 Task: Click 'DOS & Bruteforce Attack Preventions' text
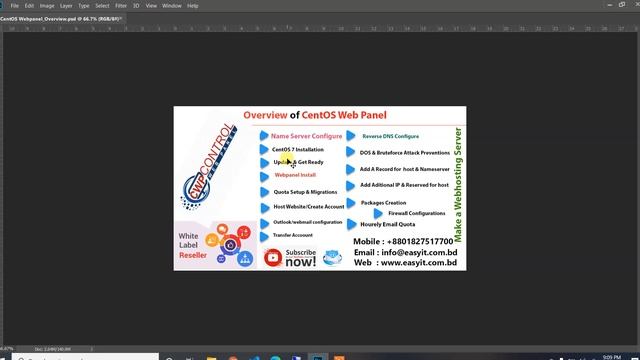point(404,153)
